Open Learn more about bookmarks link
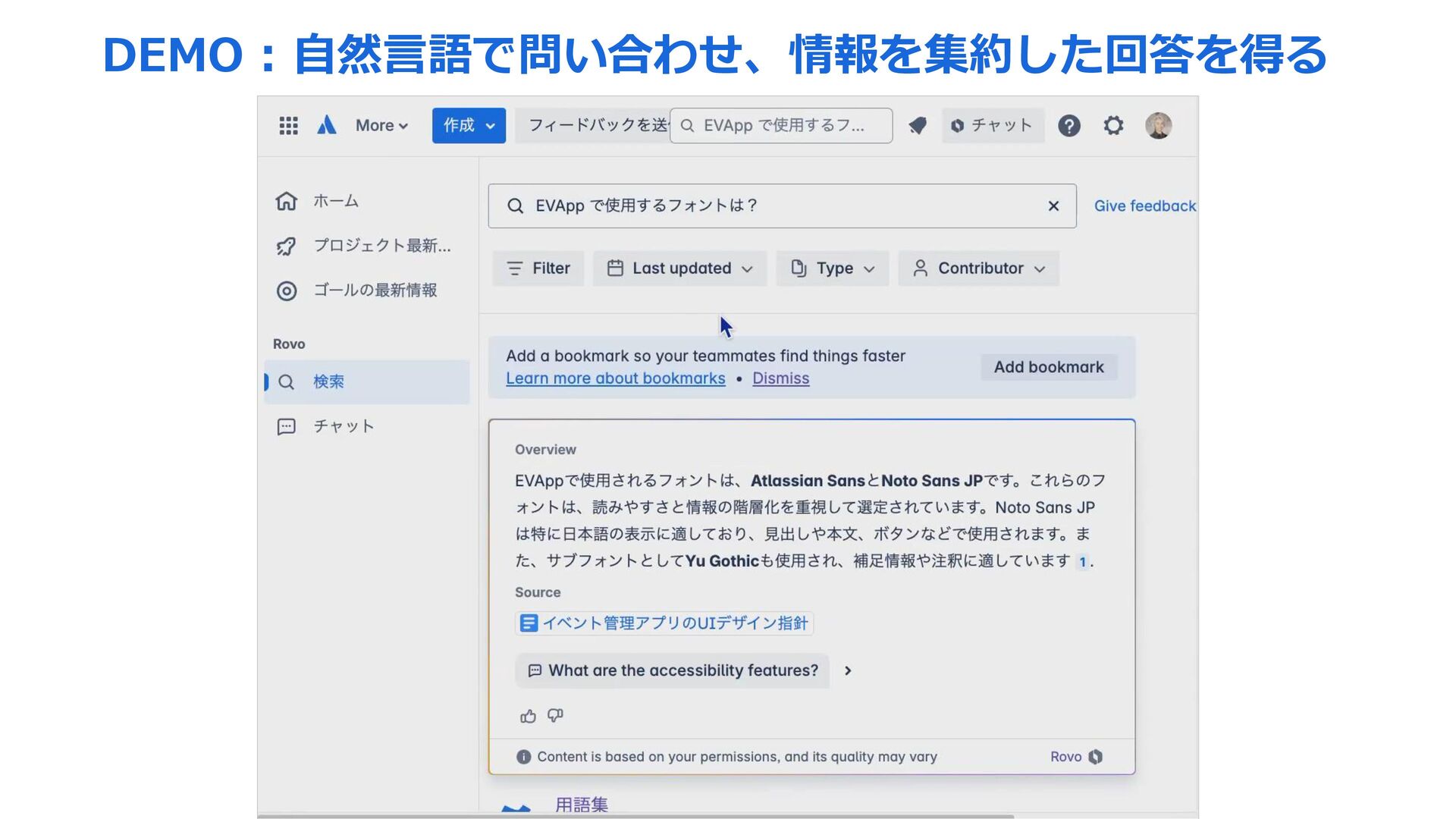Image resolution: width=1456 pixels, height=819 pixels. click(x=615, y=378)
